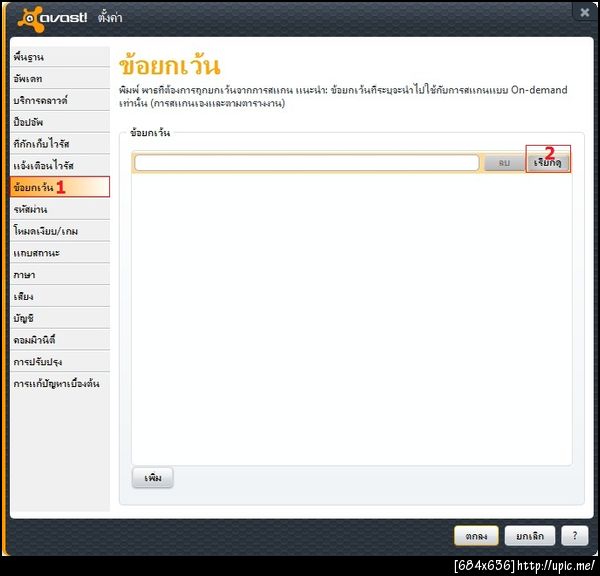
Task: Go to the บัญชี section
Action: coord(60,318)
